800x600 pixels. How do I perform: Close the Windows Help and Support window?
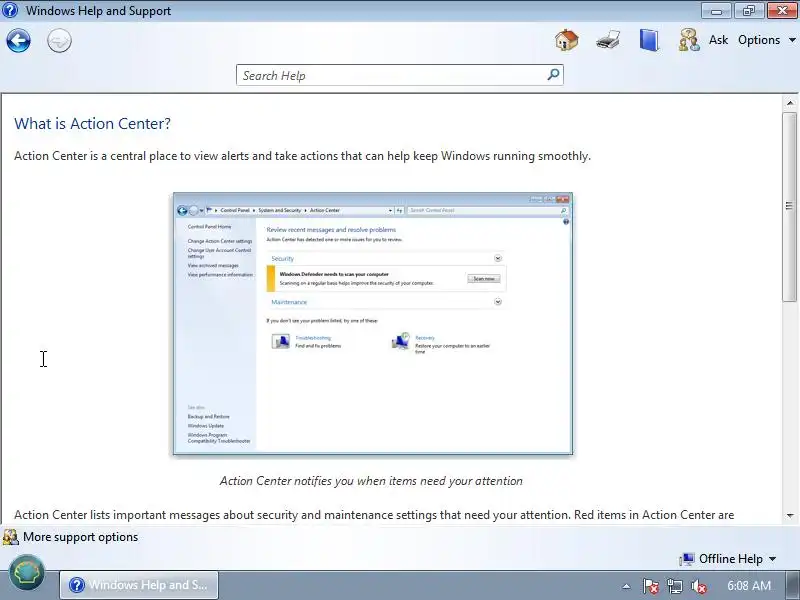[x=782, y=10]
